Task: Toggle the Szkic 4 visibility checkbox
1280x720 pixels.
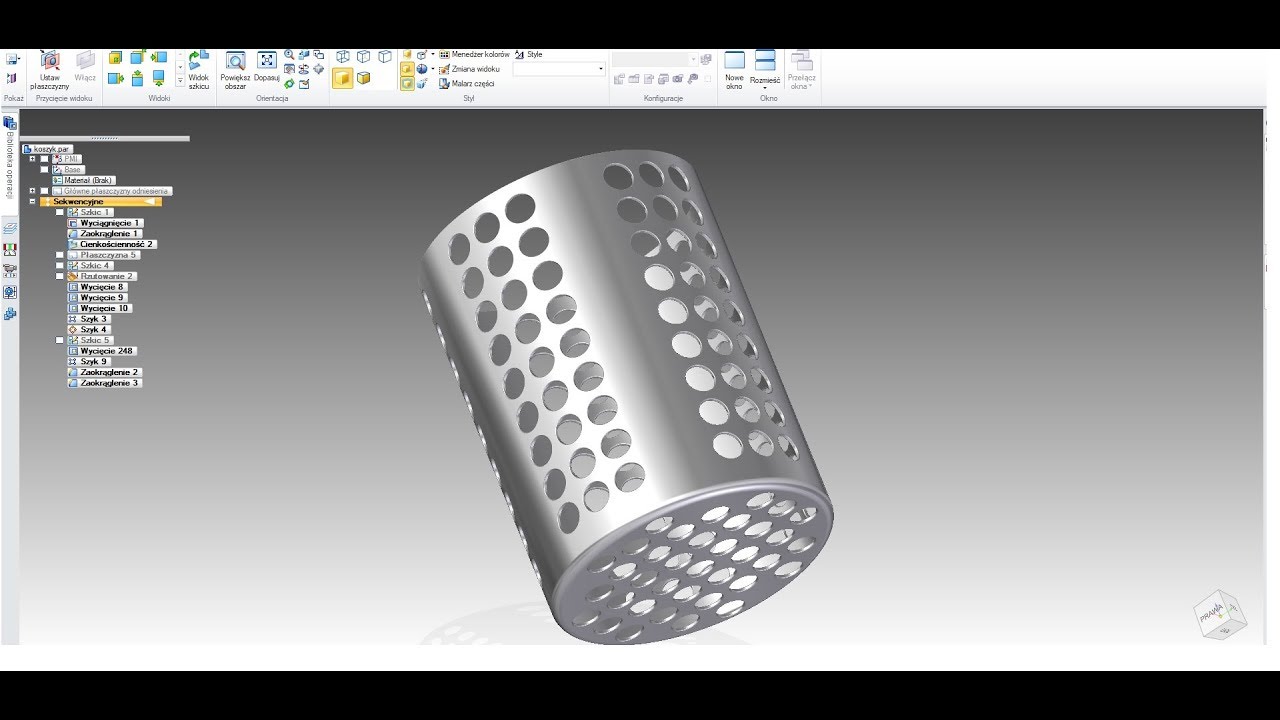Action: click(x=60, y=266)
